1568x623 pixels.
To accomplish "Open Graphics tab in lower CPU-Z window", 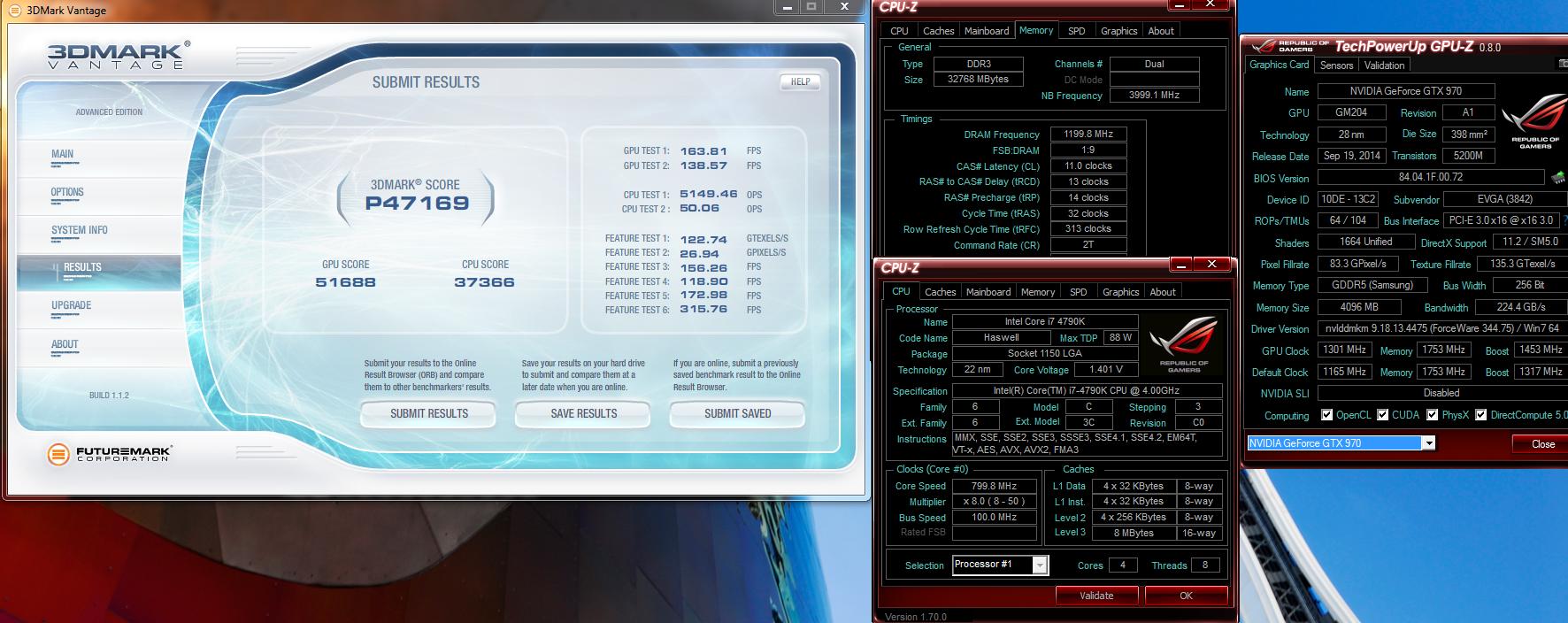I will (x=1120, y=292).
